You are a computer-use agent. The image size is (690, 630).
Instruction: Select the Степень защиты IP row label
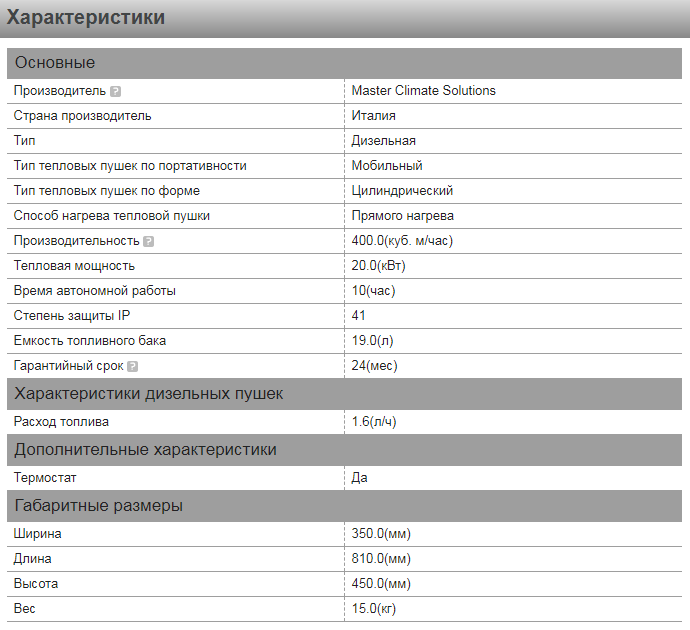(x=72, y=316)
